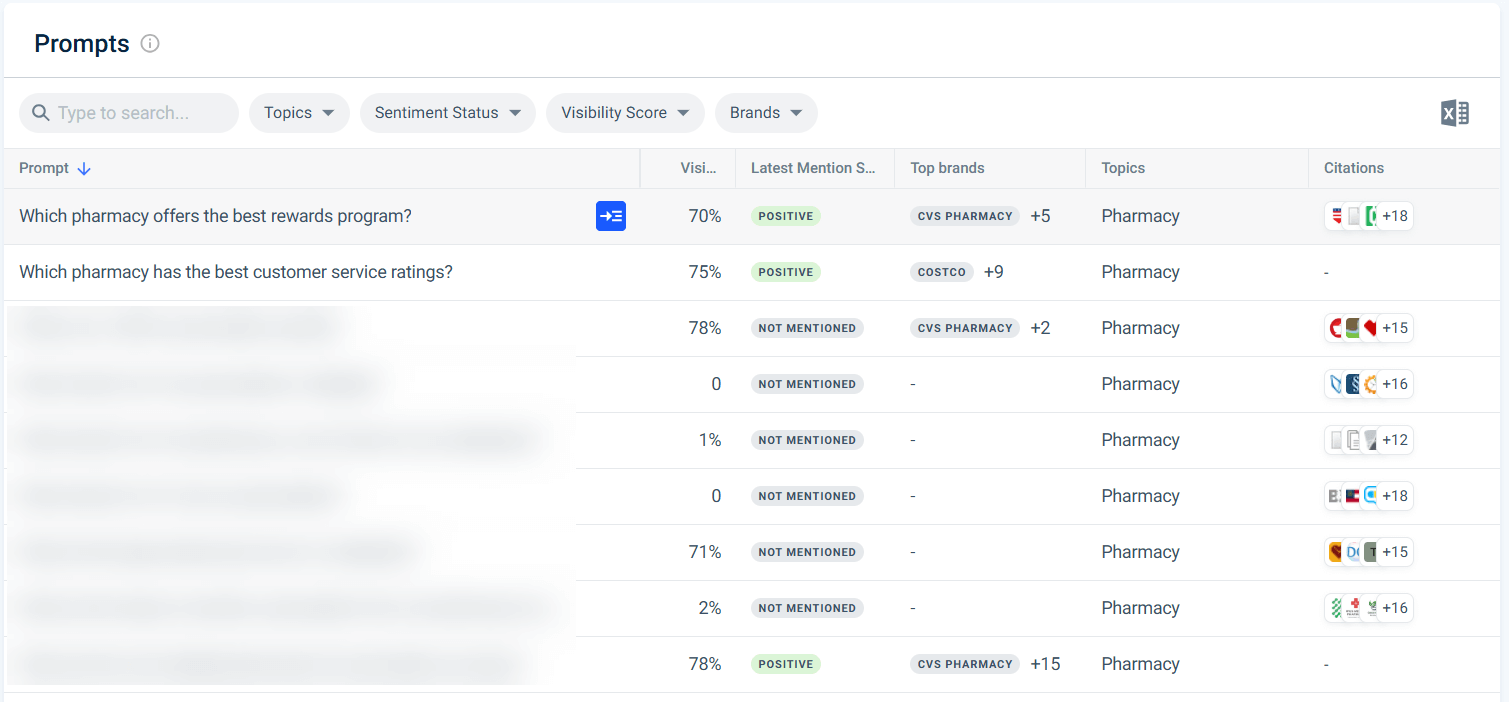The width and height of the screenshot is (1509, 702).
Task: Expand the Brands filter dropdown
Action: [766, 113]
